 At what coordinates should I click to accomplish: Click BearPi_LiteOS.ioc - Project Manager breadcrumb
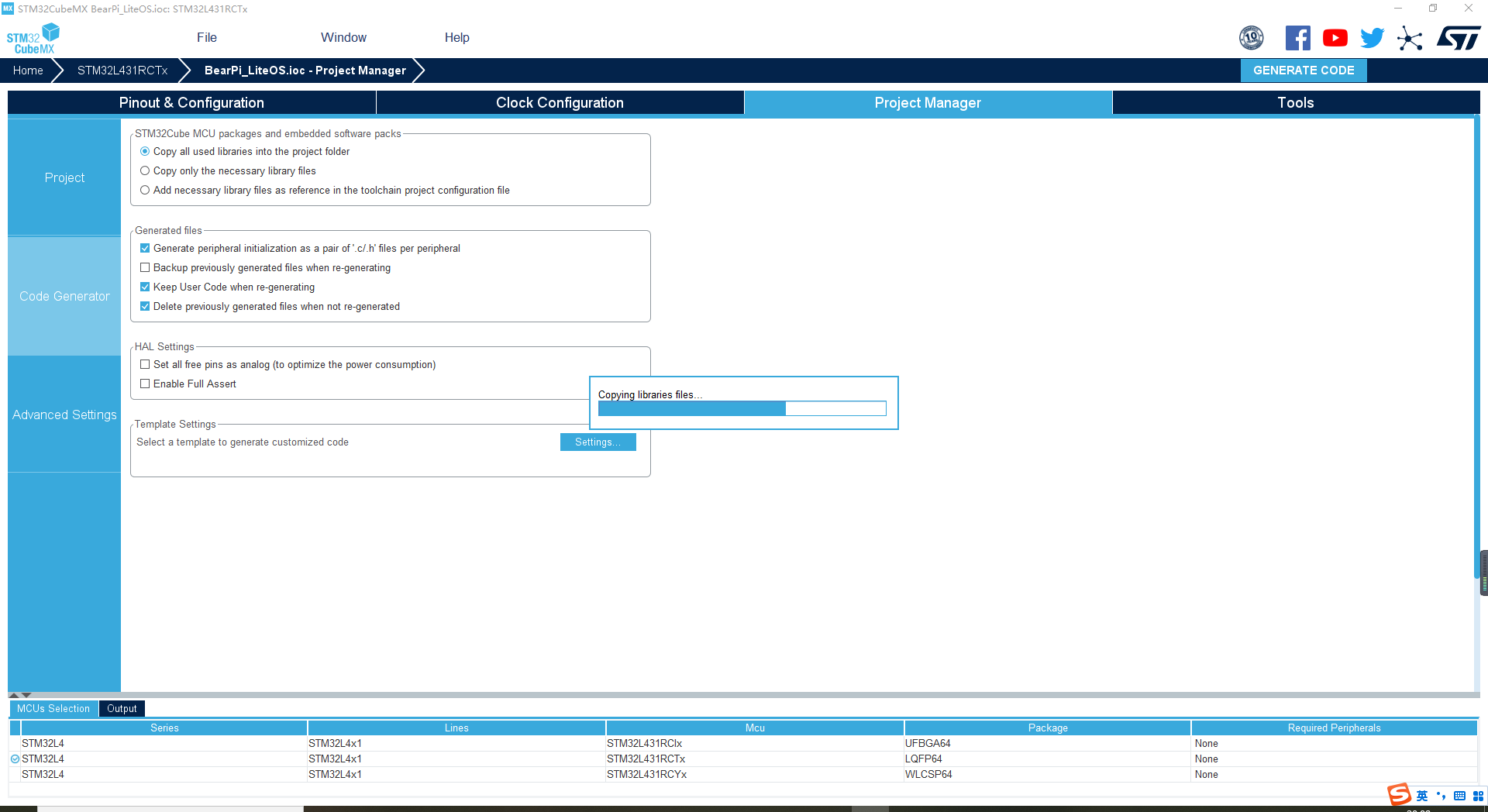click(x=305, y=71)
